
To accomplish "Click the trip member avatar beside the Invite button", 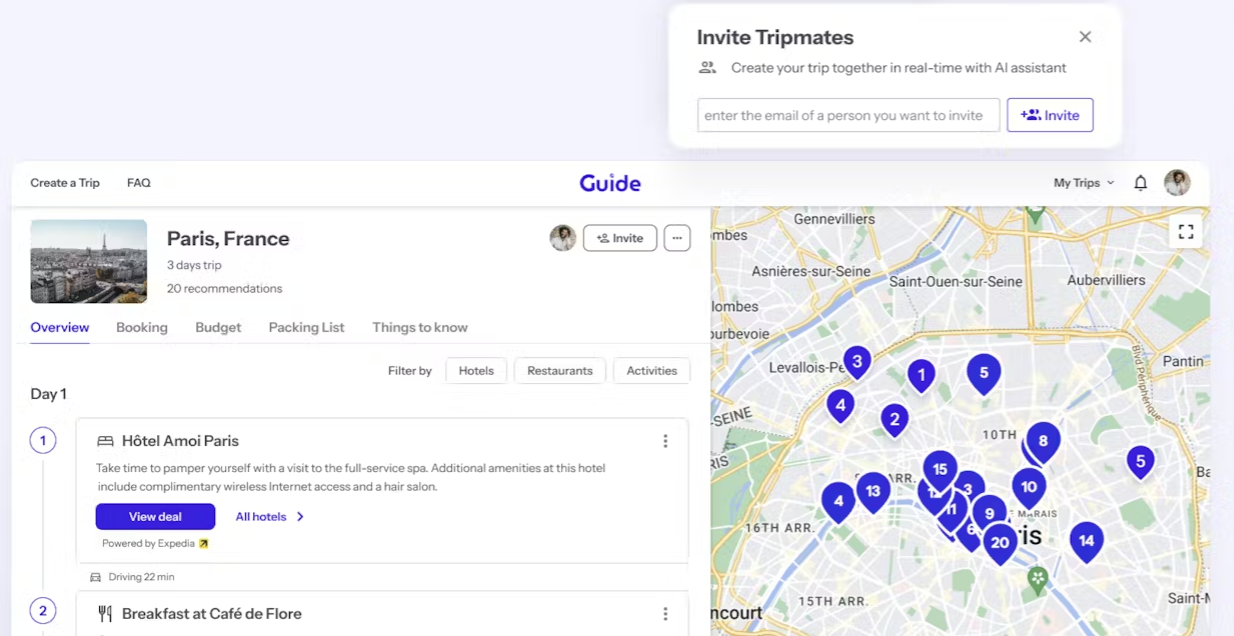I will click(x=563, y=238).
